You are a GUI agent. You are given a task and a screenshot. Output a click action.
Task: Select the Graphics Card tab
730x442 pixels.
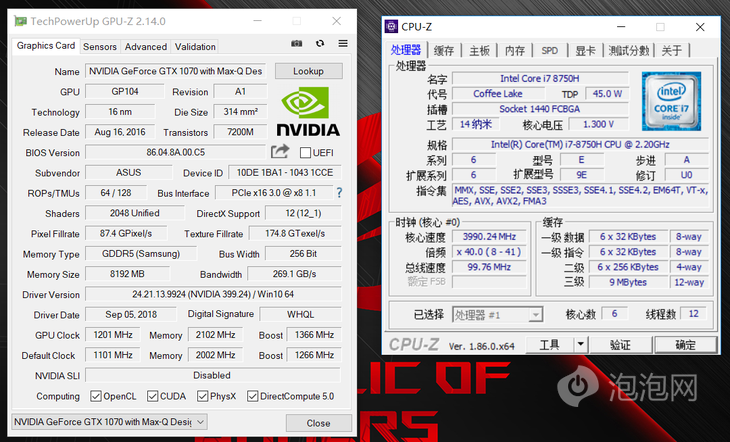tap(46, 46)
